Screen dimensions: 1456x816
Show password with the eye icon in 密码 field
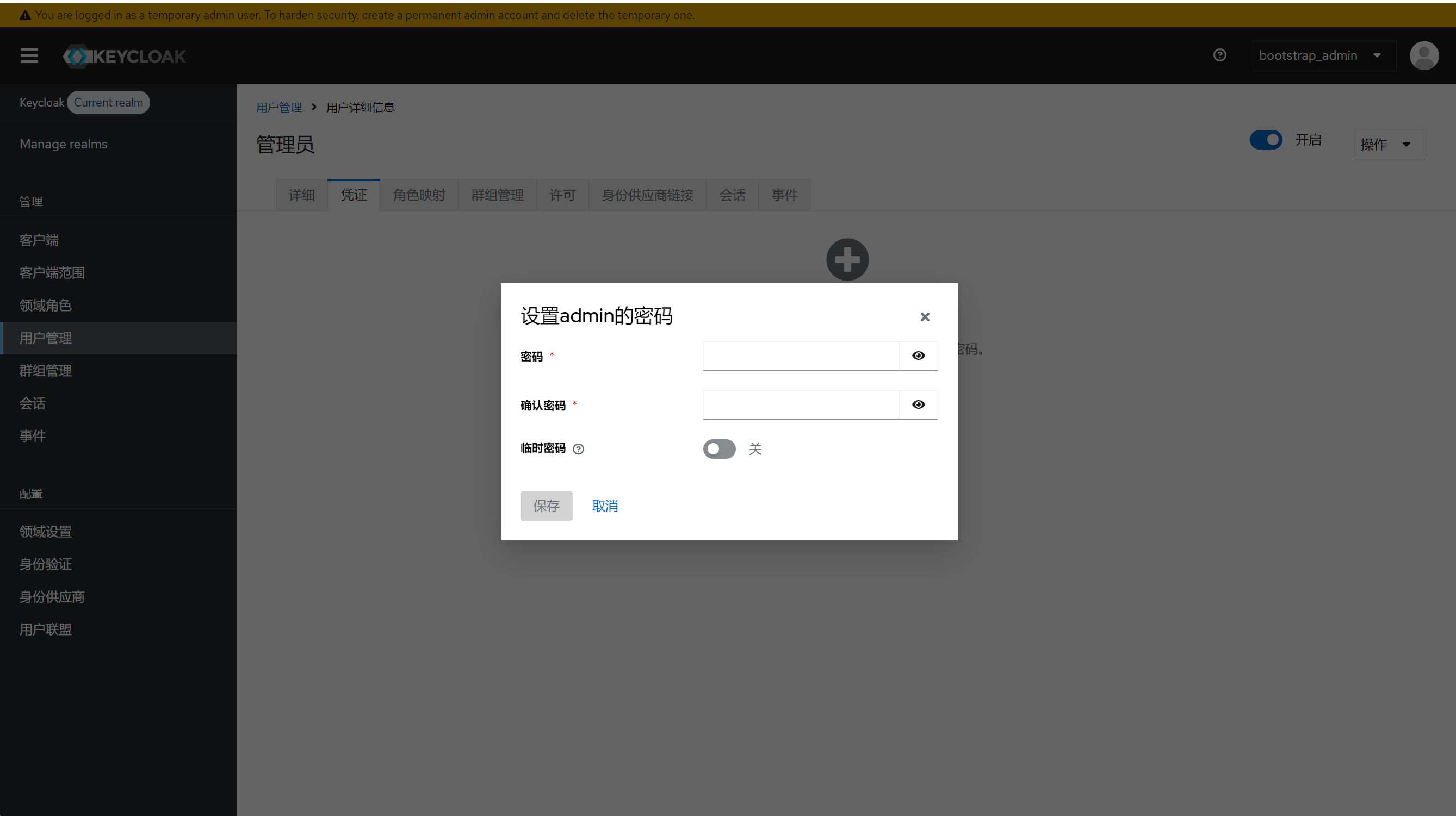coord(918,356)
